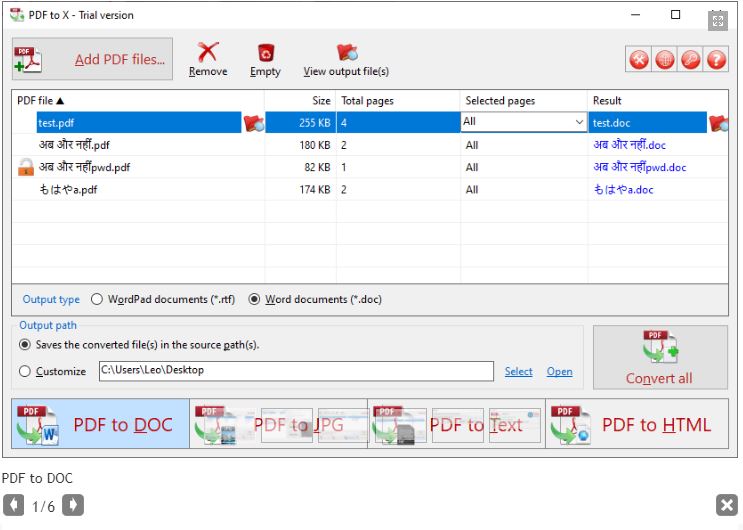Screen dimensions: 743x530
Task: Switch to the PDF to JPG mode
Action: tap(279, 424)
